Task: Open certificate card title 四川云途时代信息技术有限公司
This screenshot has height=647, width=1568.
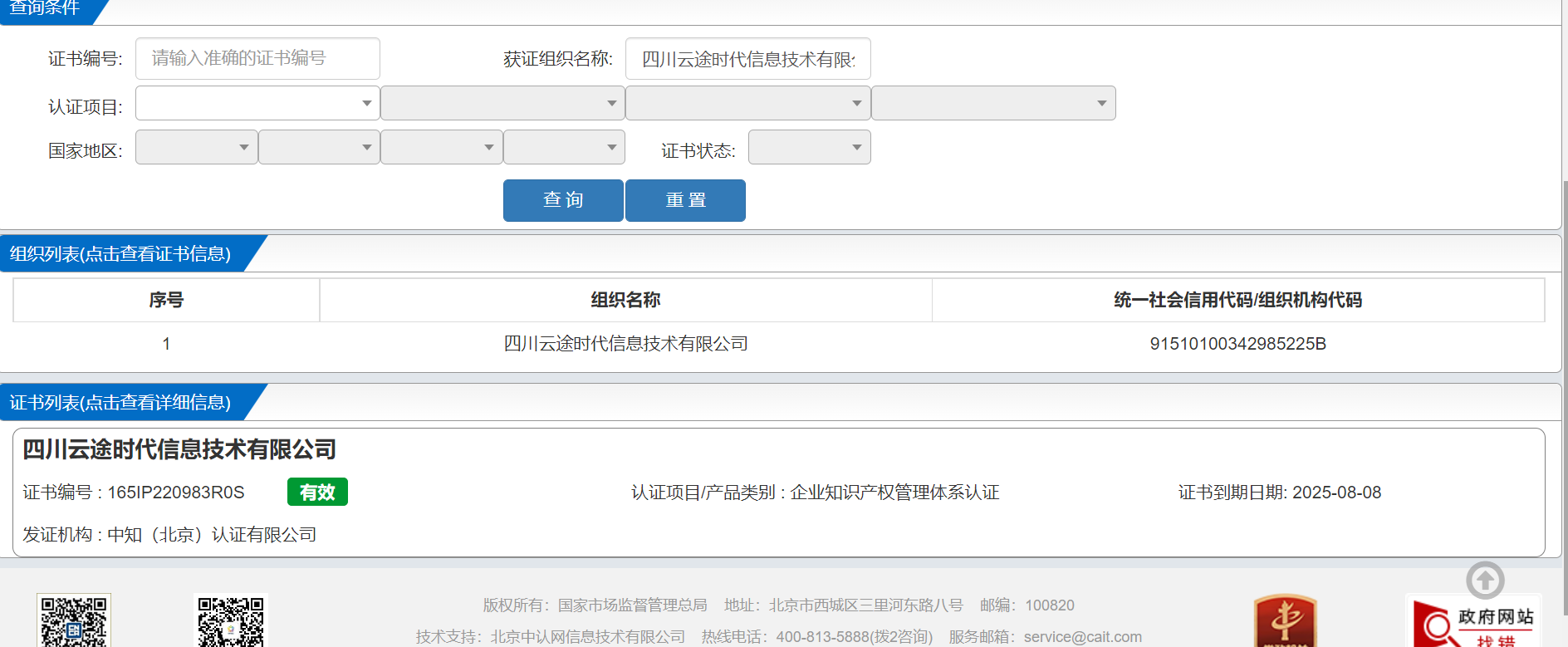Action: pos(179,449)
